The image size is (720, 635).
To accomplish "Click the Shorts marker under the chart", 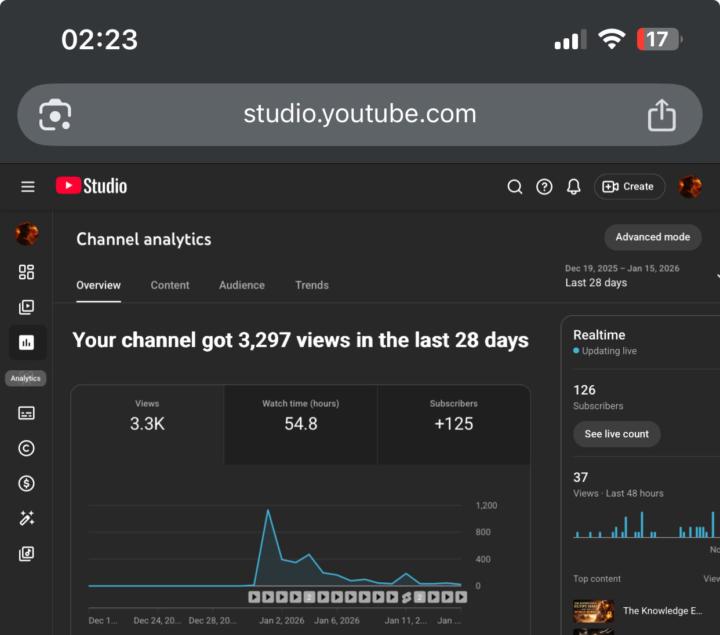I will (406, 597).
